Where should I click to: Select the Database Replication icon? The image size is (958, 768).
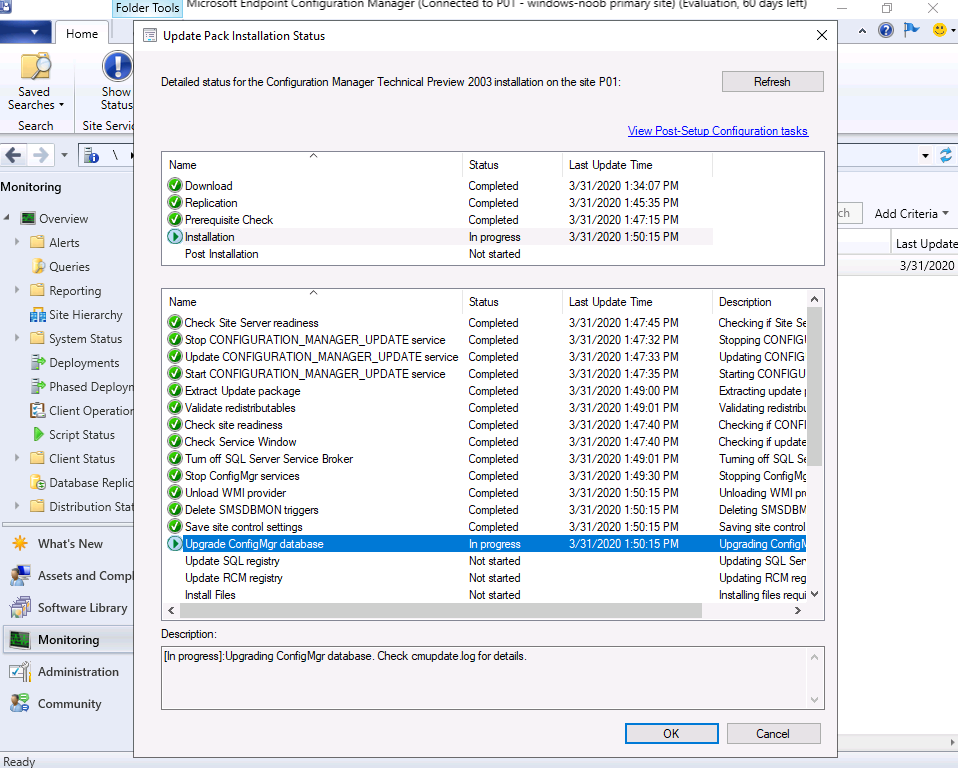pyautogui.click(x=38, y=483)
